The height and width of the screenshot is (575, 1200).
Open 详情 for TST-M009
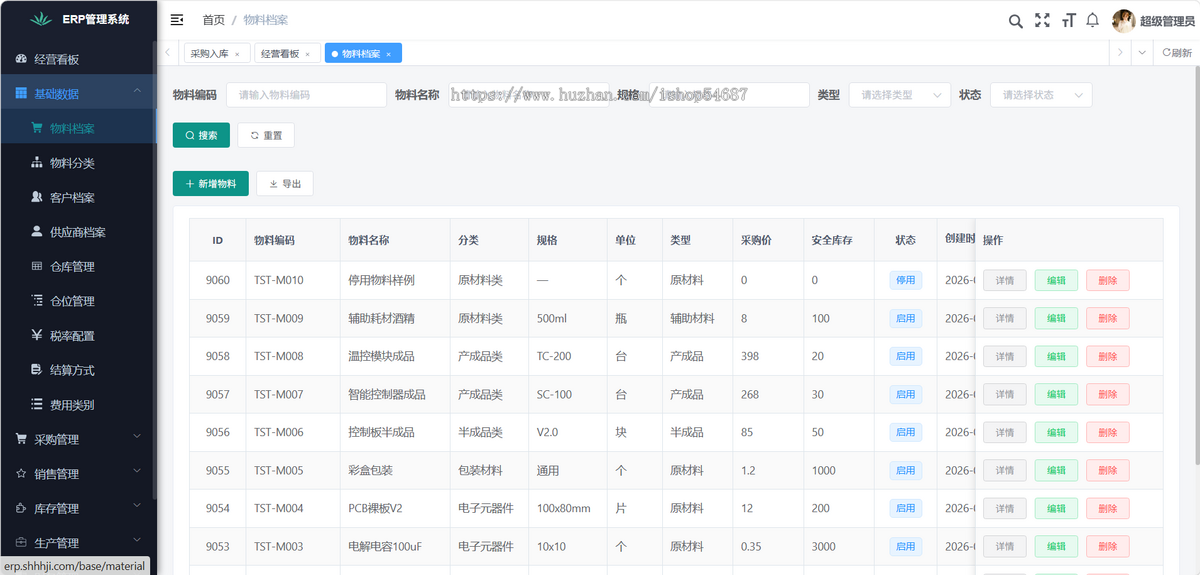[x=1004, y=318]
